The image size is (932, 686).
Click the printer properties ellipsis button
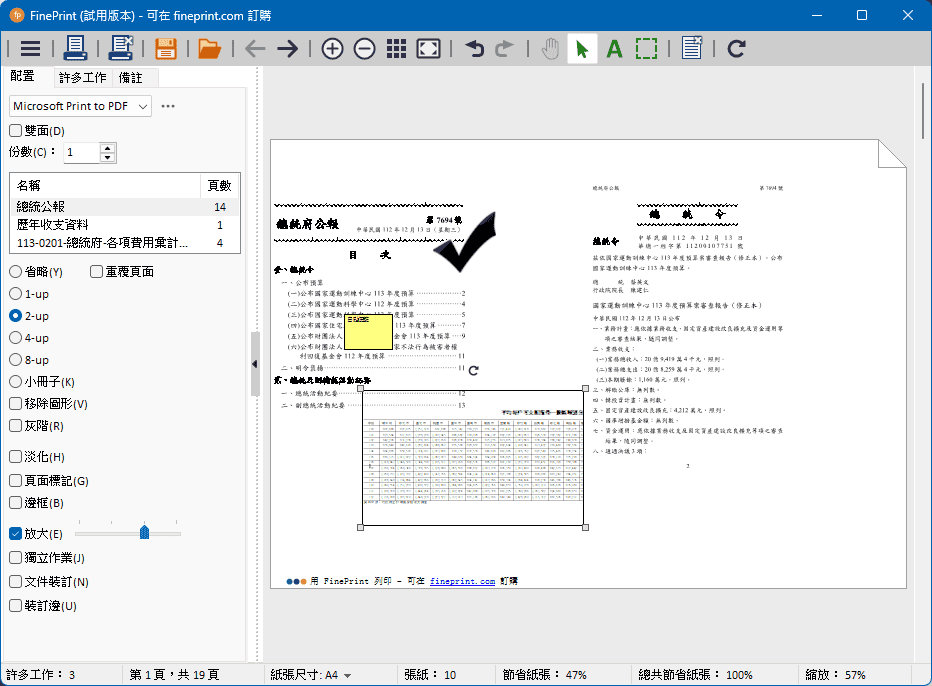pyautogui.click(x=168, y=106)
